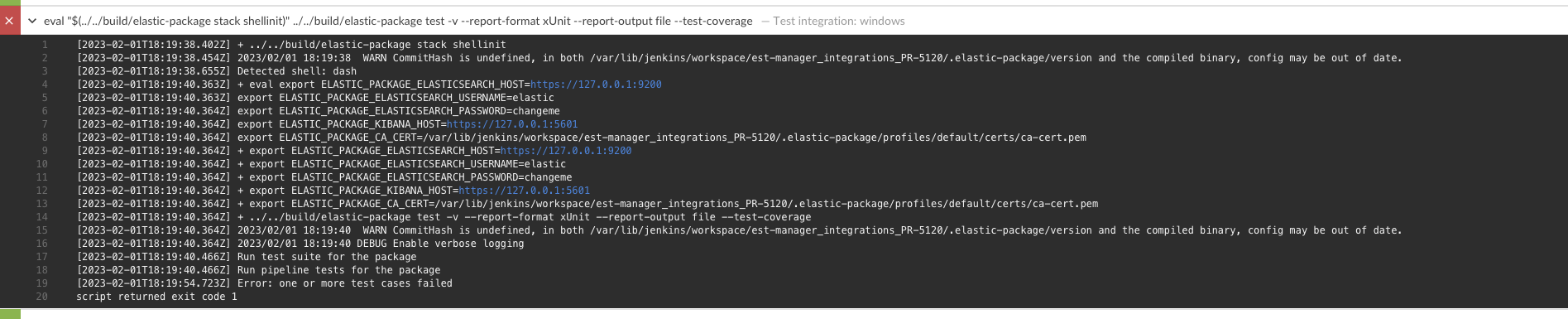The height and width of the screenshot is (319, 1568).
Task: Collapse the eval step log chevron
Action: (32, 21)
